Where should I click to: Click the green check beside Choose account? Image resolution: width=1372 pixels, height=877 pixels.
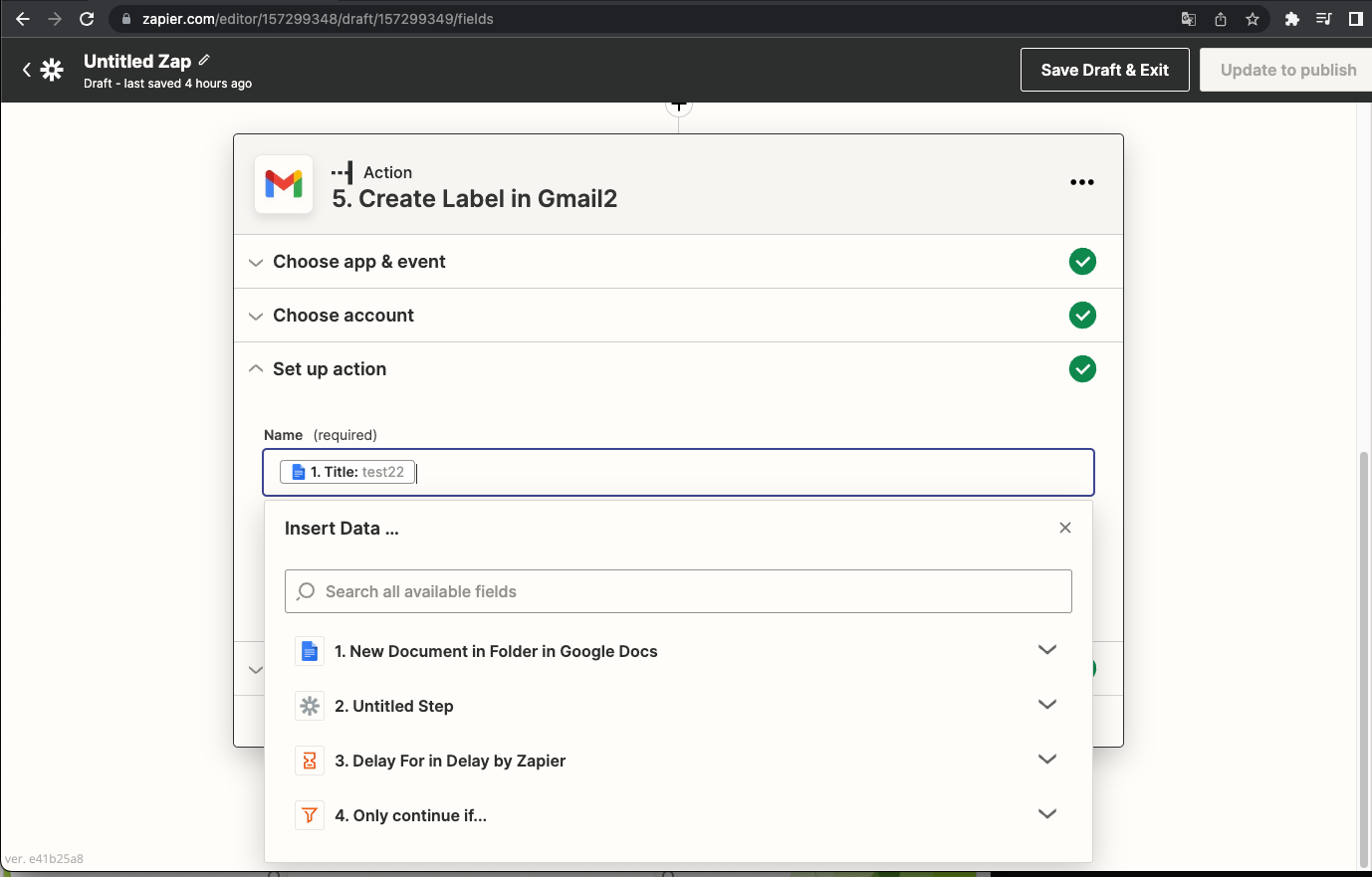click(x=1082, y=316)
